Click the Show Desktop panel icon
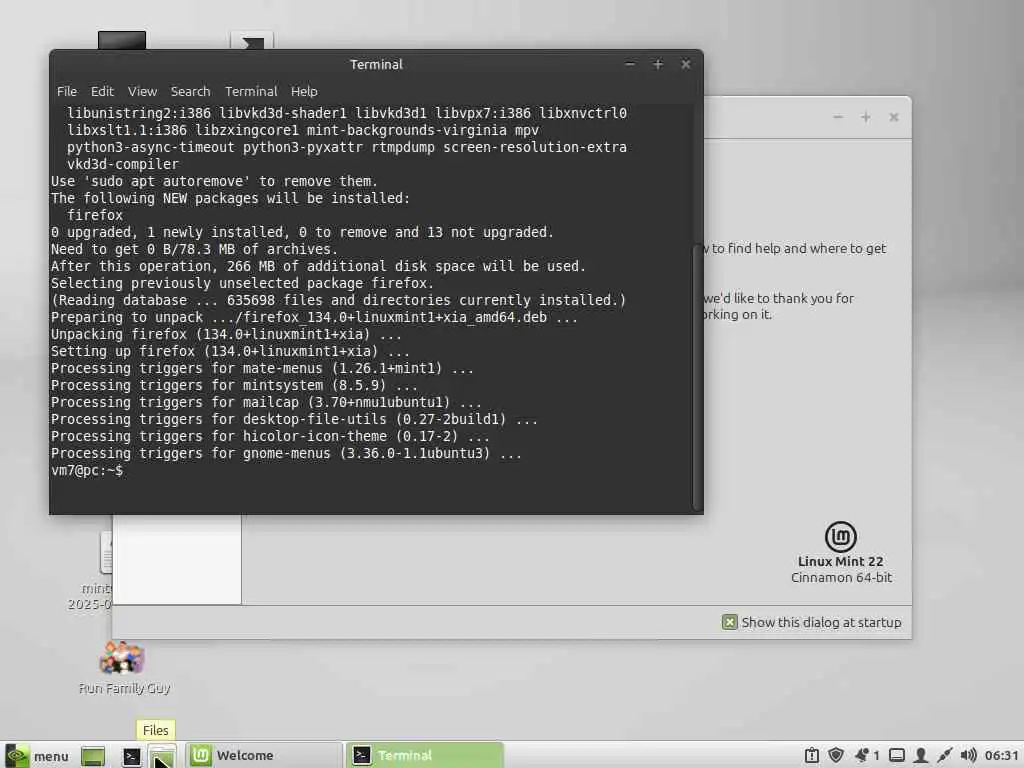The image size is (1024, 768). (93, 756)
